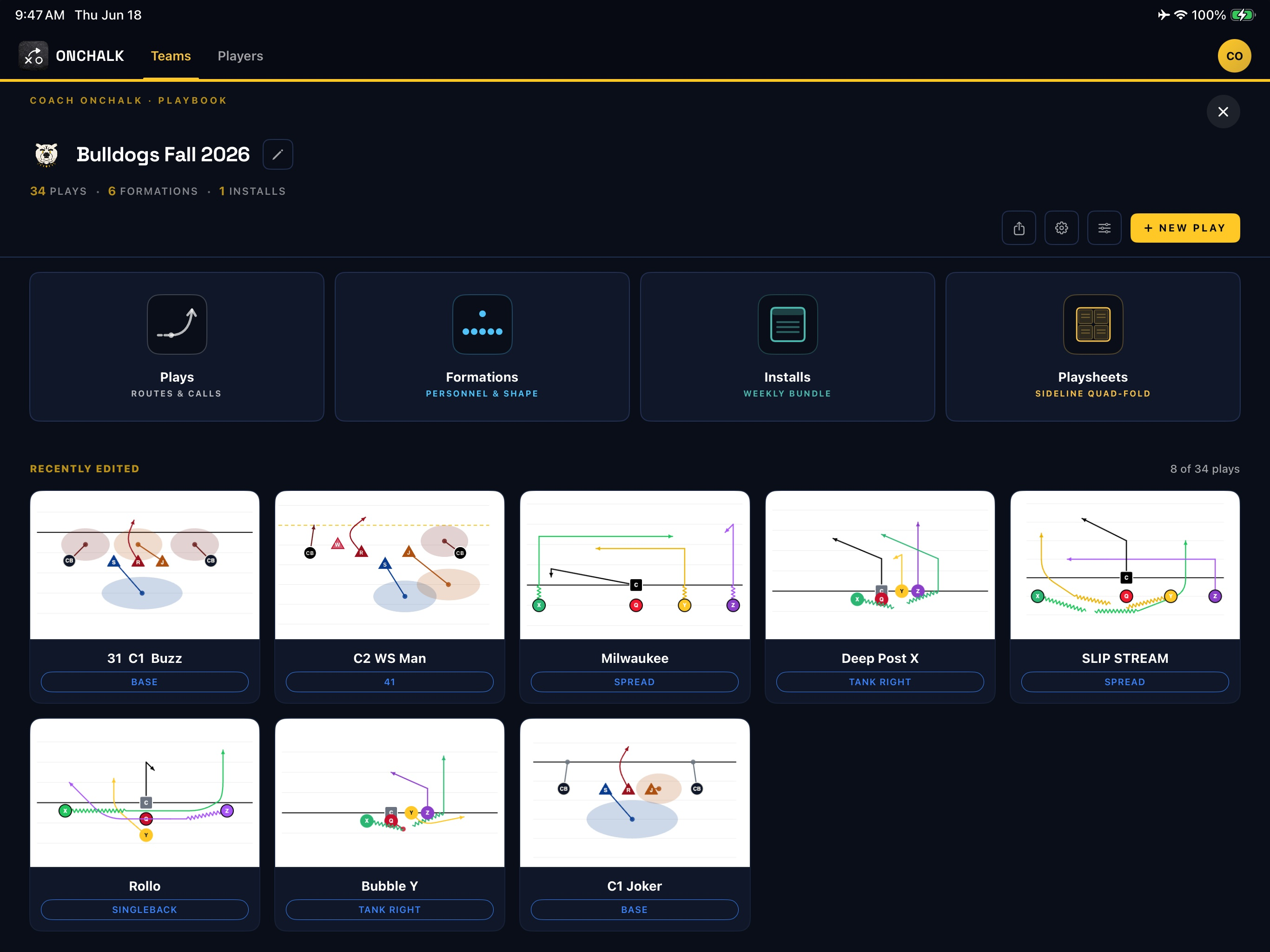Click the airplane mode status icon
Screen dimensions: 1270x952
click(x=1163, y=15)
